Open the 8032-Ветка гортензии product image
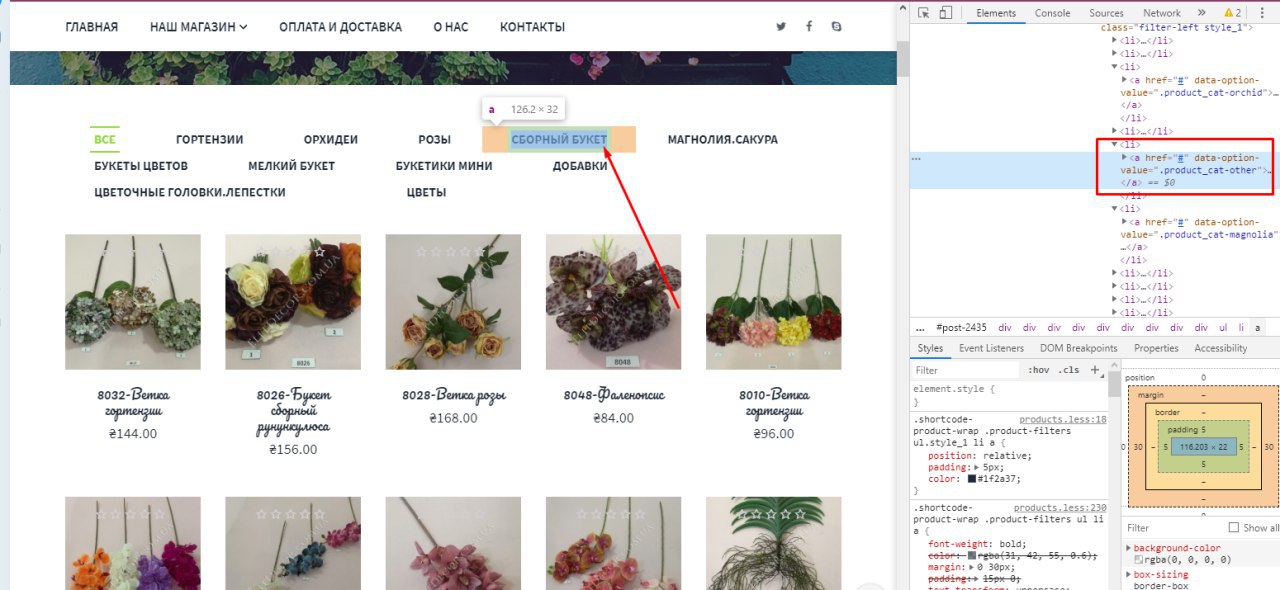The height and width of the screenshot is (590, 1280). 133,302
